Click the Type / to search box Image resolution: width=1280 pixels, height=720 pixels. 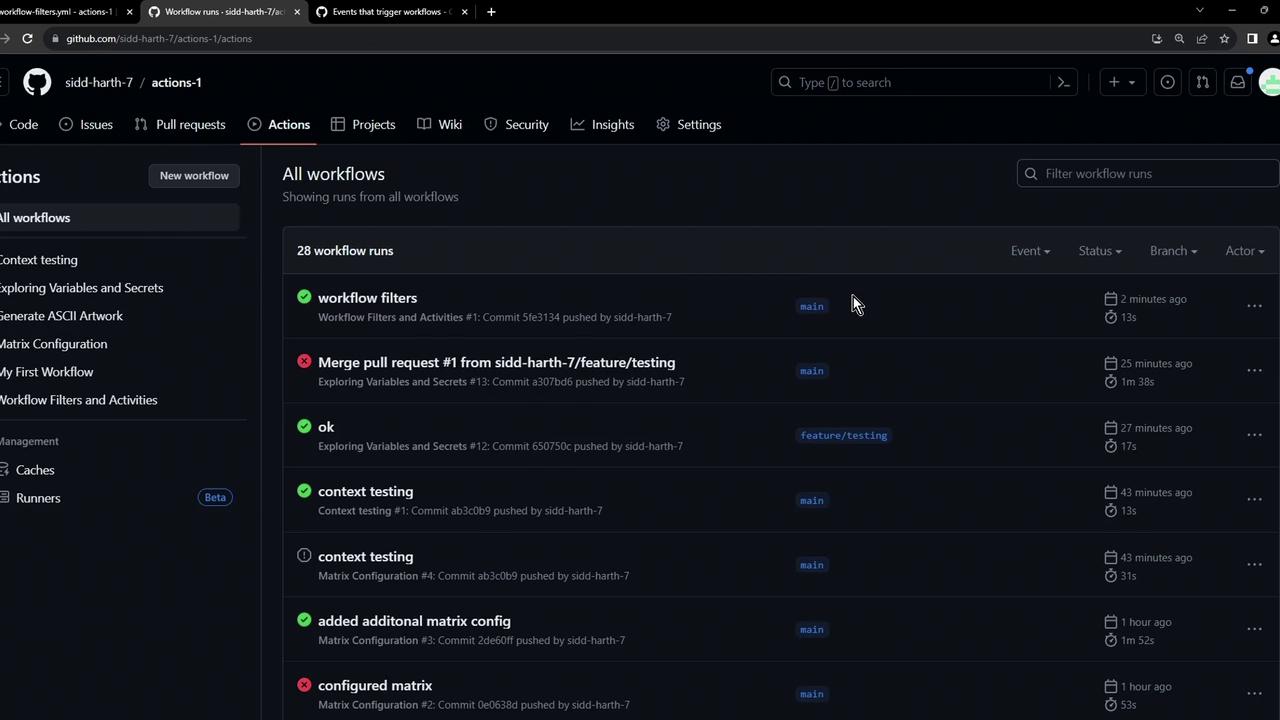point(923,82)
